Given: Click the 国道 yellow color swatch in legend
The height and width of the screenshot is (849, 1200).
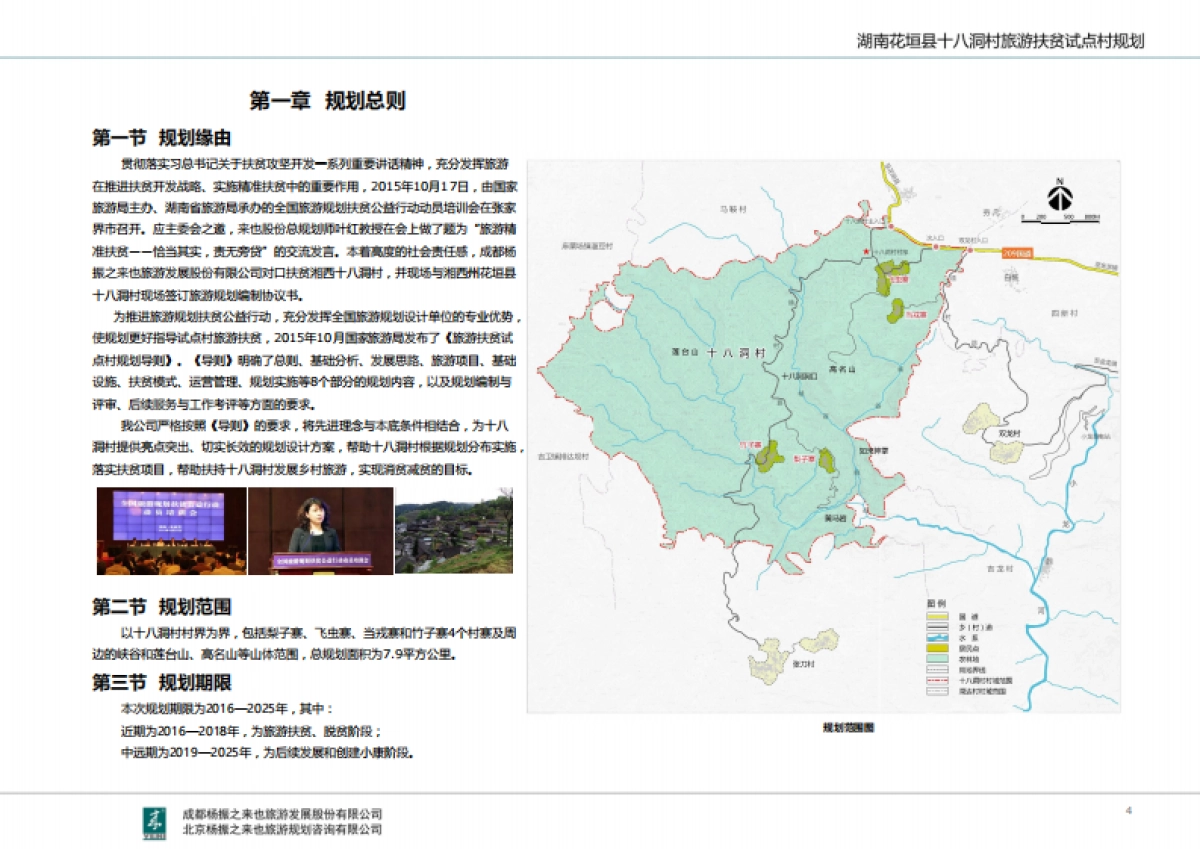Looking at the screenshot, I should (x=938, y=615).
